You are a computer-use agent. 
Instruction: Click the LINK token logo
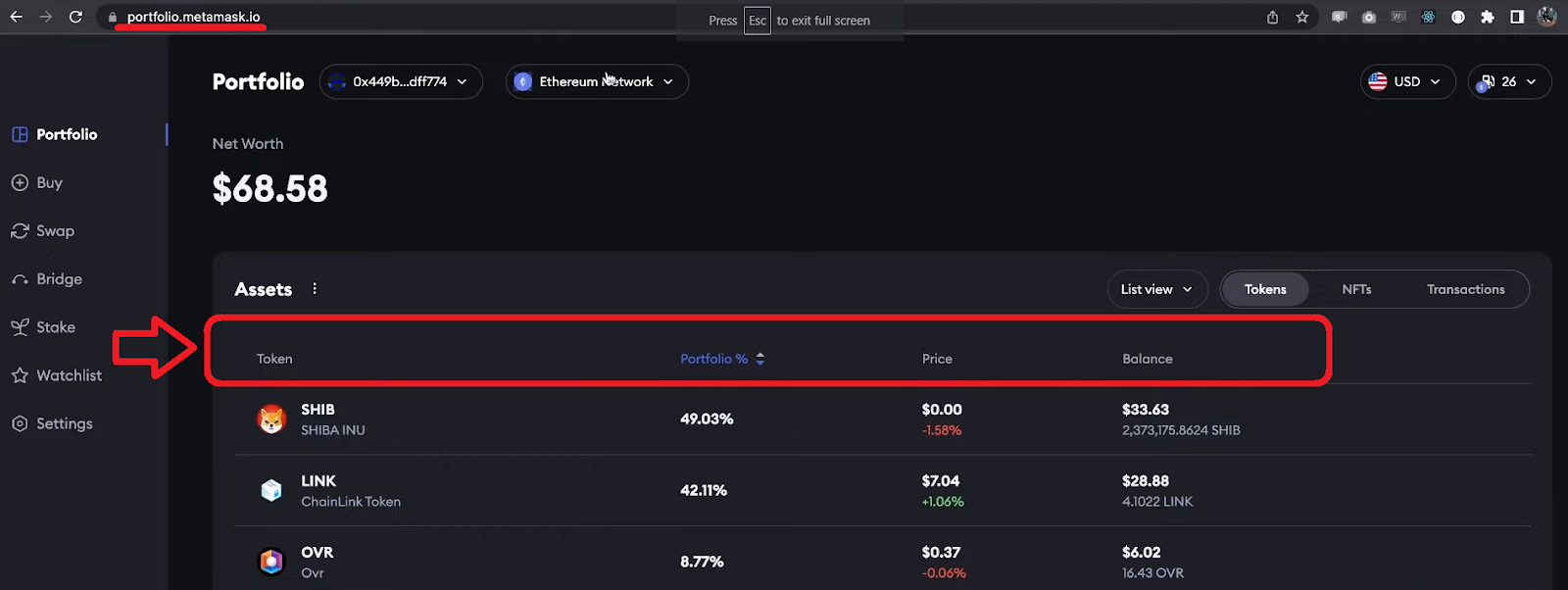coord(271,490)
